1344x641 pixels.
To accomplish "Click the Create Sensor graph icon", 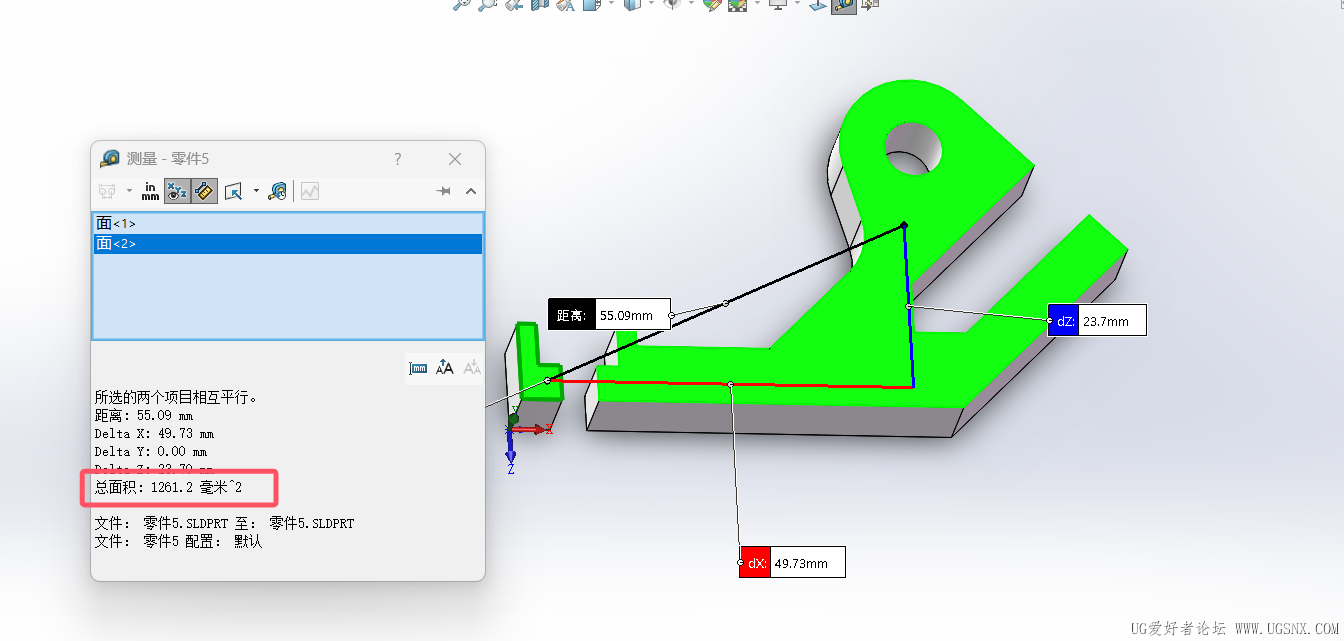I will [310, 191].
